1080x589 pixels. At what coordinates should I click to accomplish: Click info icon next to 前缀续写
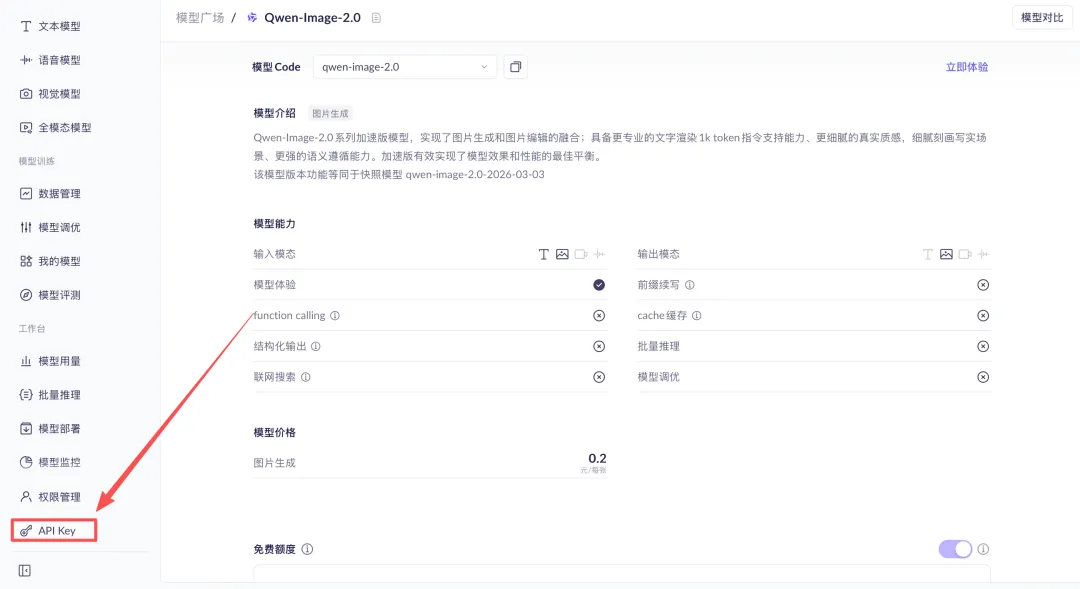[x=689, y=285]
